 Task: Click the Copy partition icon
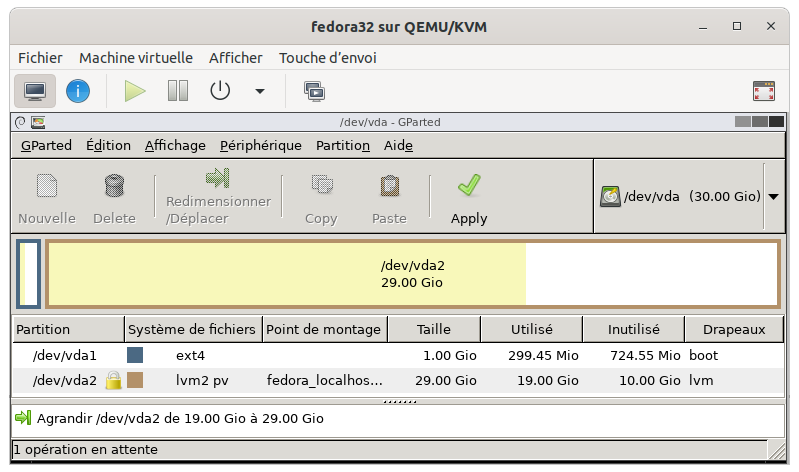322,185
